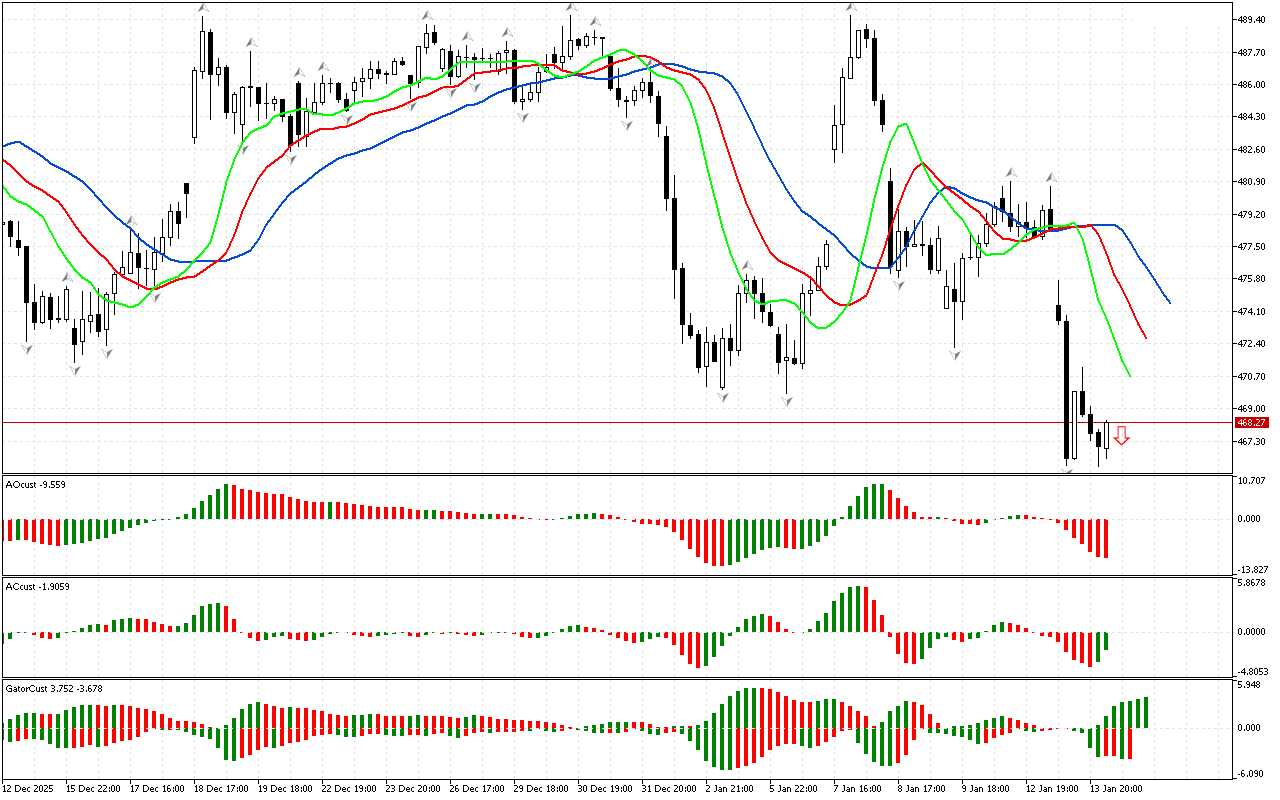
Task: Select the last green GatorCust histogram bar
Action: pyautogui.click(x=1145, y=712)
